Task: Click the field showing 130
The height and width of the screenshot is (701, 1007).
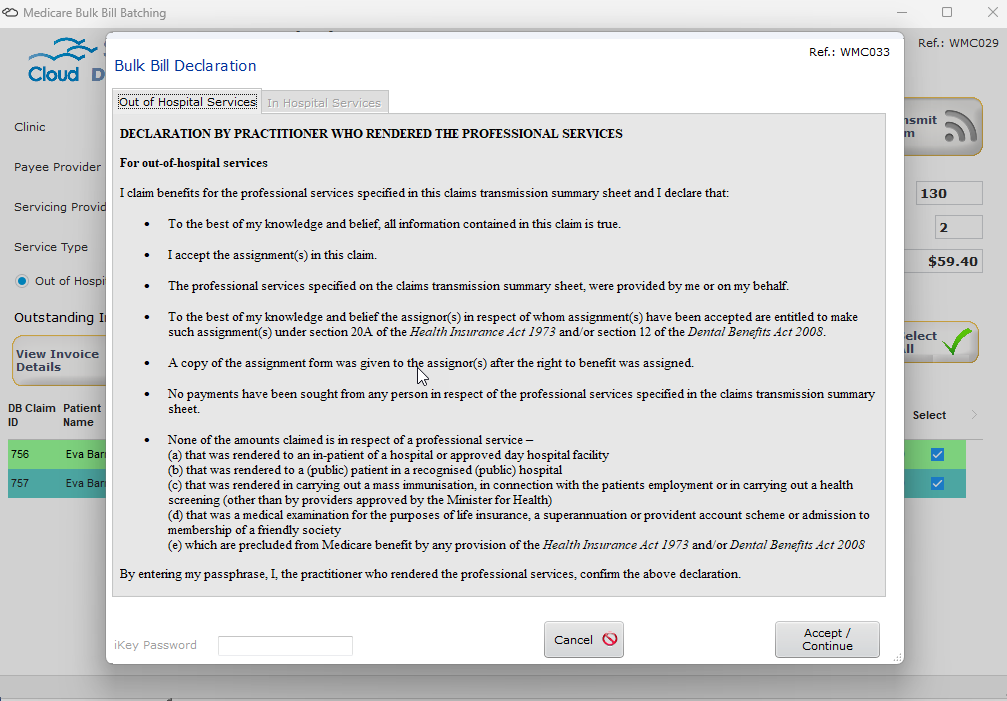Action: tap(949, 193)
